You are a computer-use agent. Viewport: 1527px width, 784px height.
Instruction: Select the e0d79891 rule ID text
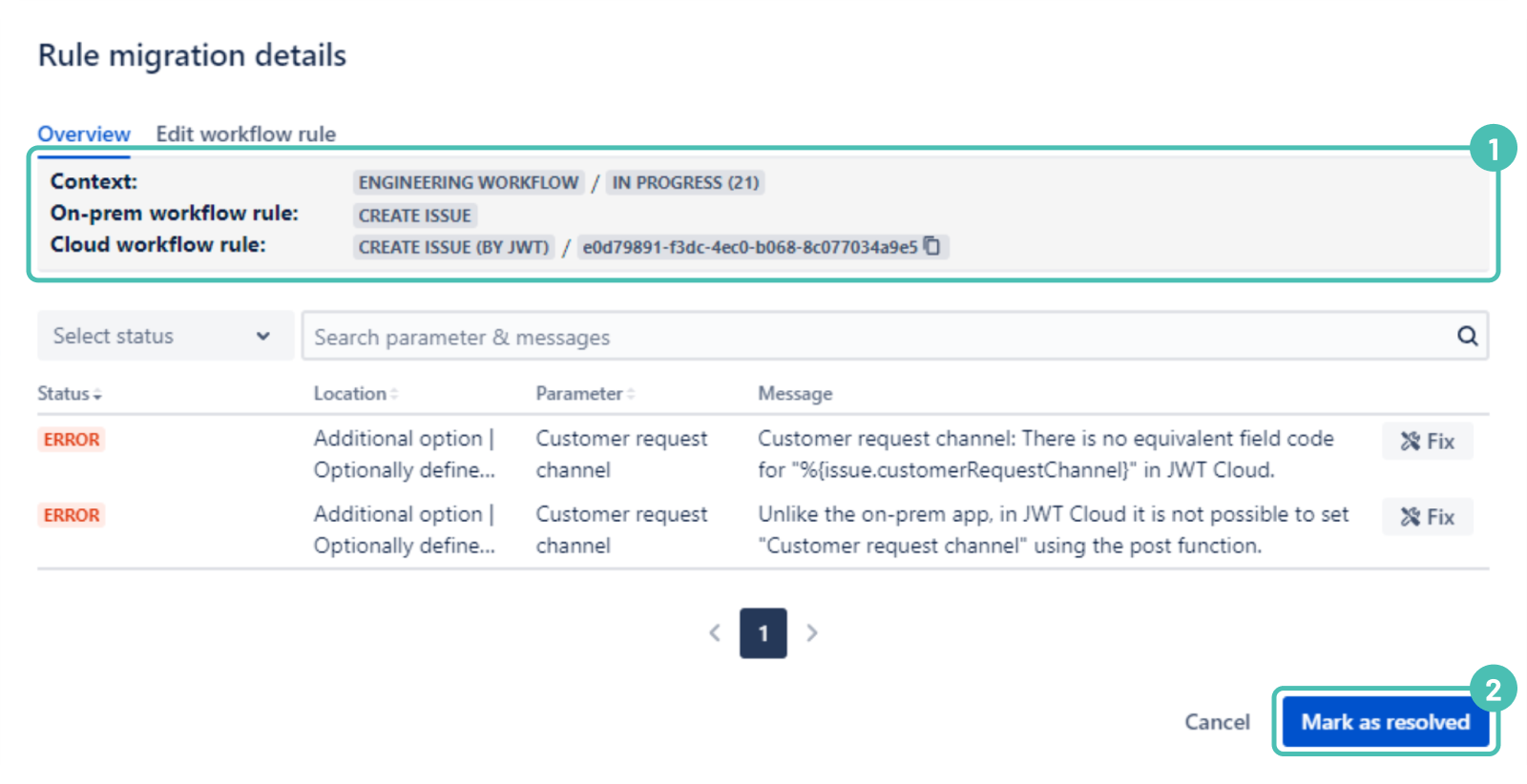pos(749,247)
